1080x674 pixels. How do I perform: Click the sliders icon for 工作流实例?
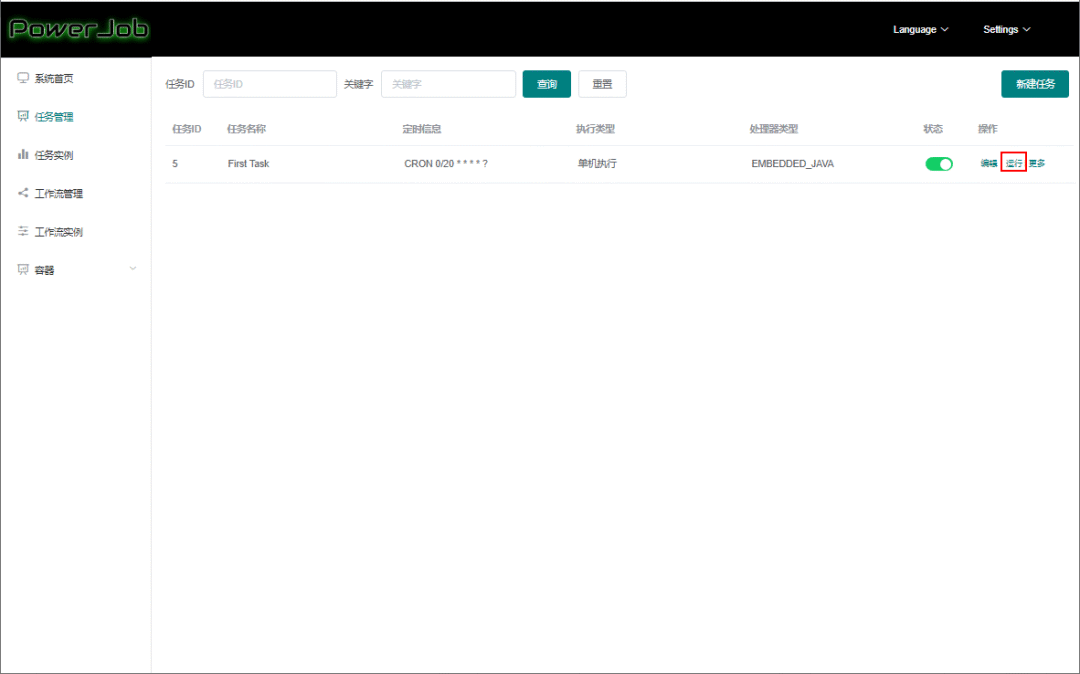(x=23, y=231)
